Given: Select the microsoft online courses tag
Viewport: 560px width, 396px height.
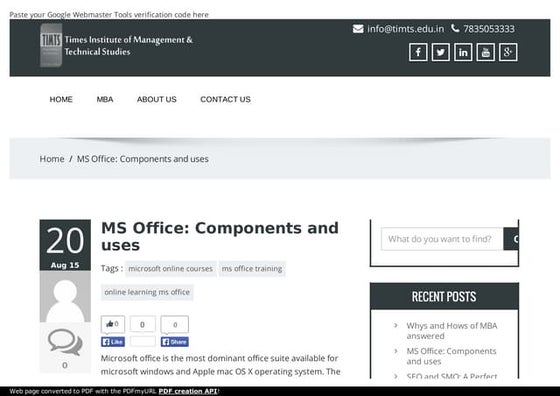Looking at the screenshot, I should click(x=171, y=269).
